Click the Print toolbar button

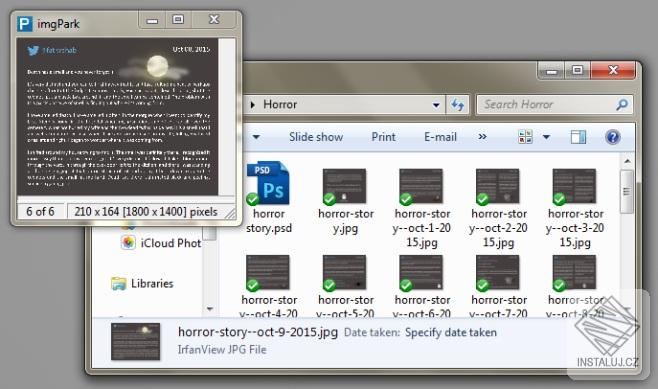[x=384, y=137]
